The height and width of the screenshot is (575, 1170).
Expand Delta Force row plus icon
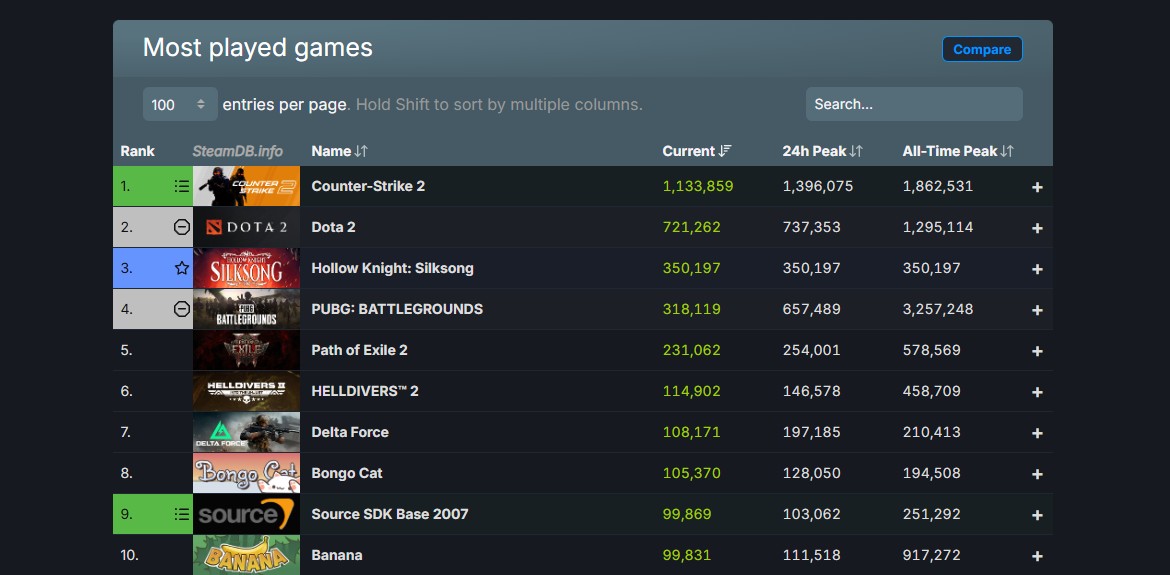click(1037, 433)
